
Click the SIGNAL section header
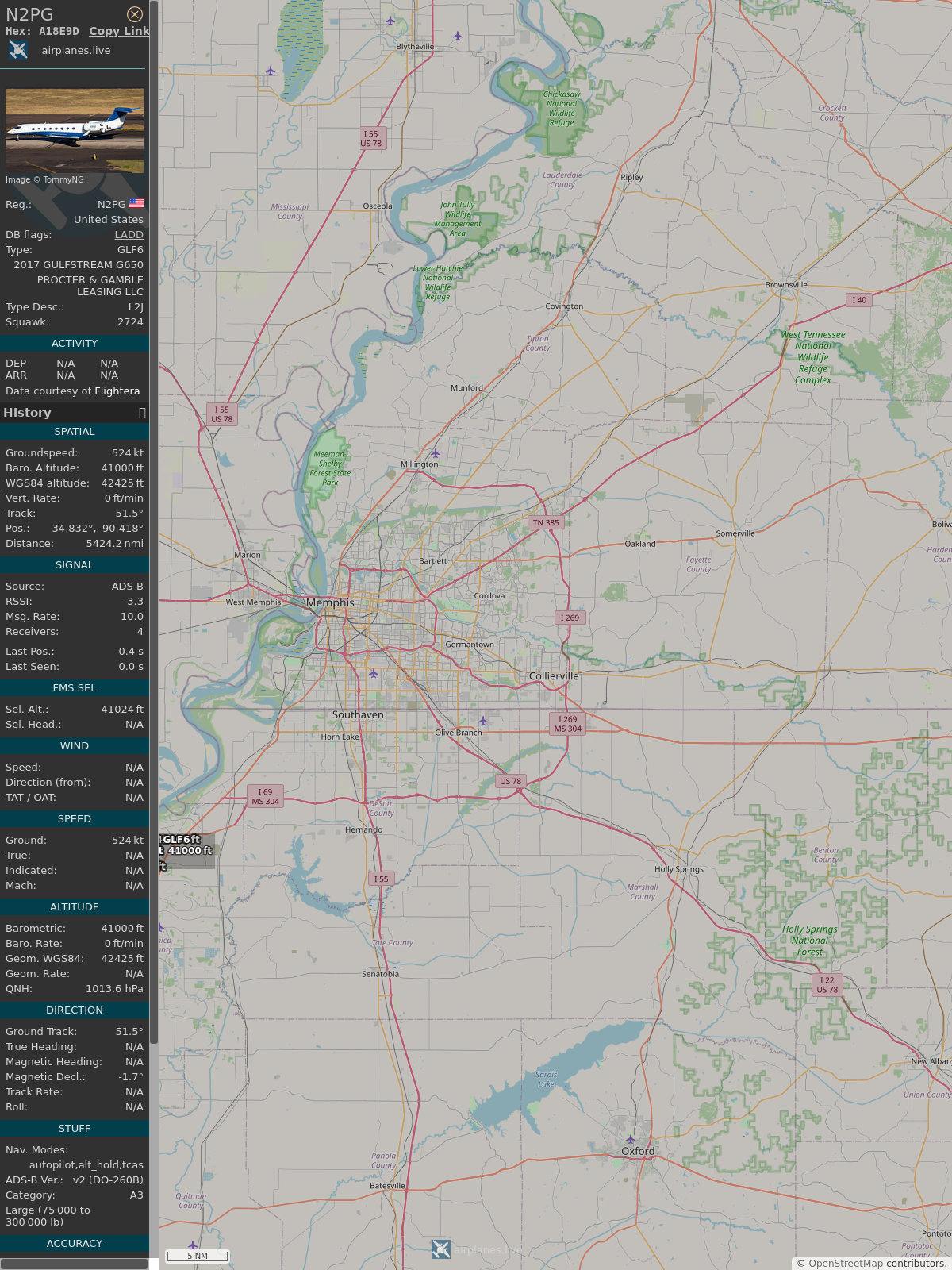tap(75, 565)
